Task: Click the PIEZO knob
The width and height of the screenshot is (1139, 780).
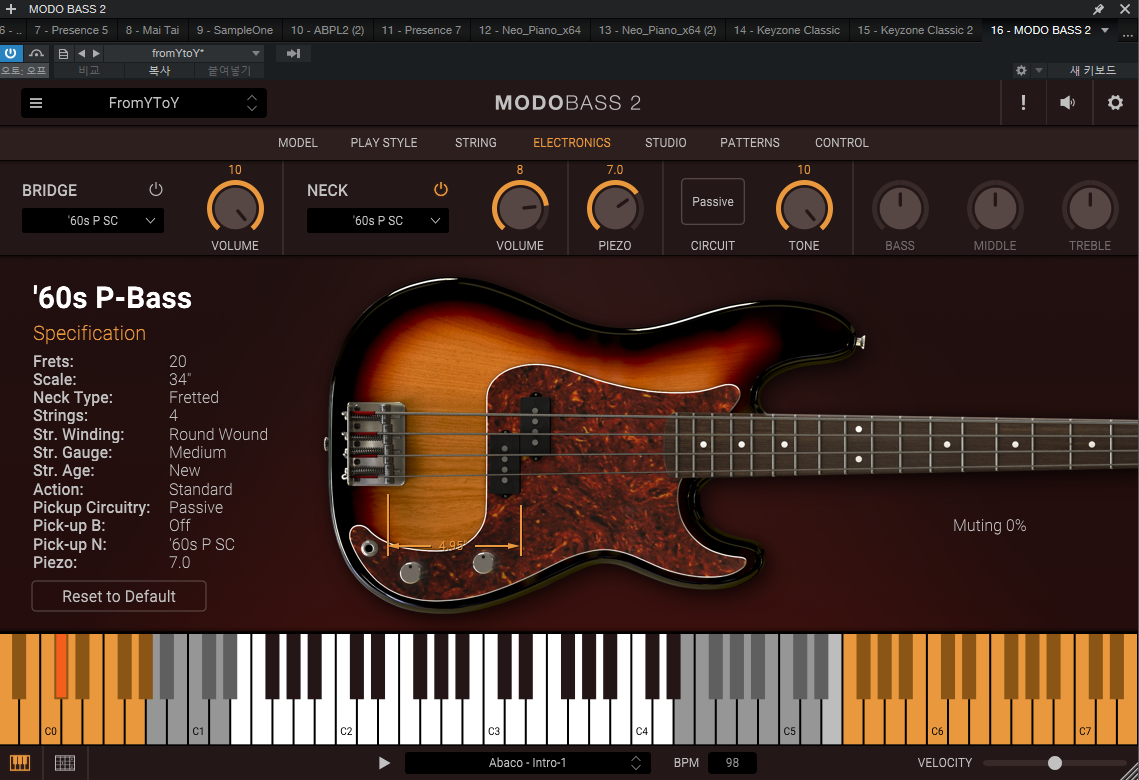Action: pos(615,208)
